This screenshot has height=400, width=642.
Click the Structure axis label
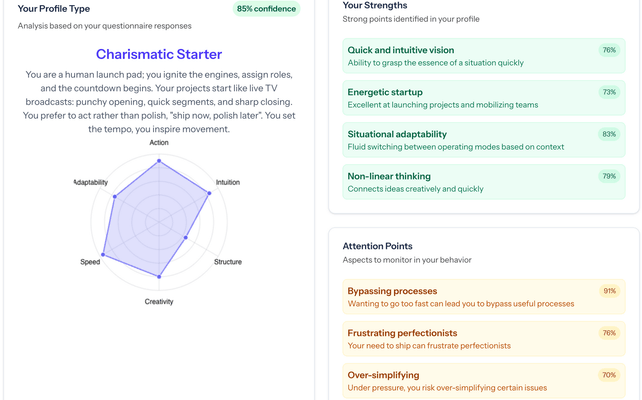tap(227, 262)
